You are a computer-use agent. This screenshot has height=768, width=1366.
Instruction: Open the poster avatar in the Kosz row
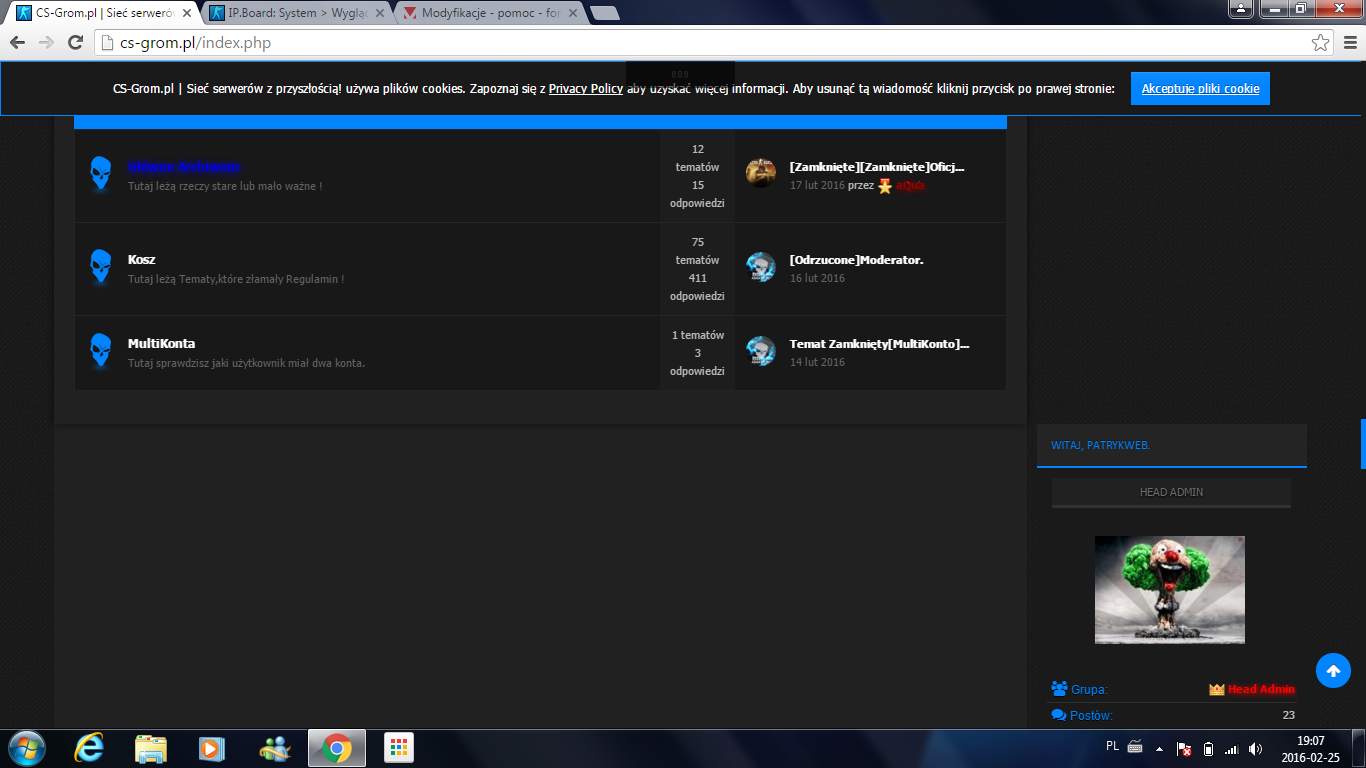click(x=761, y=267)
